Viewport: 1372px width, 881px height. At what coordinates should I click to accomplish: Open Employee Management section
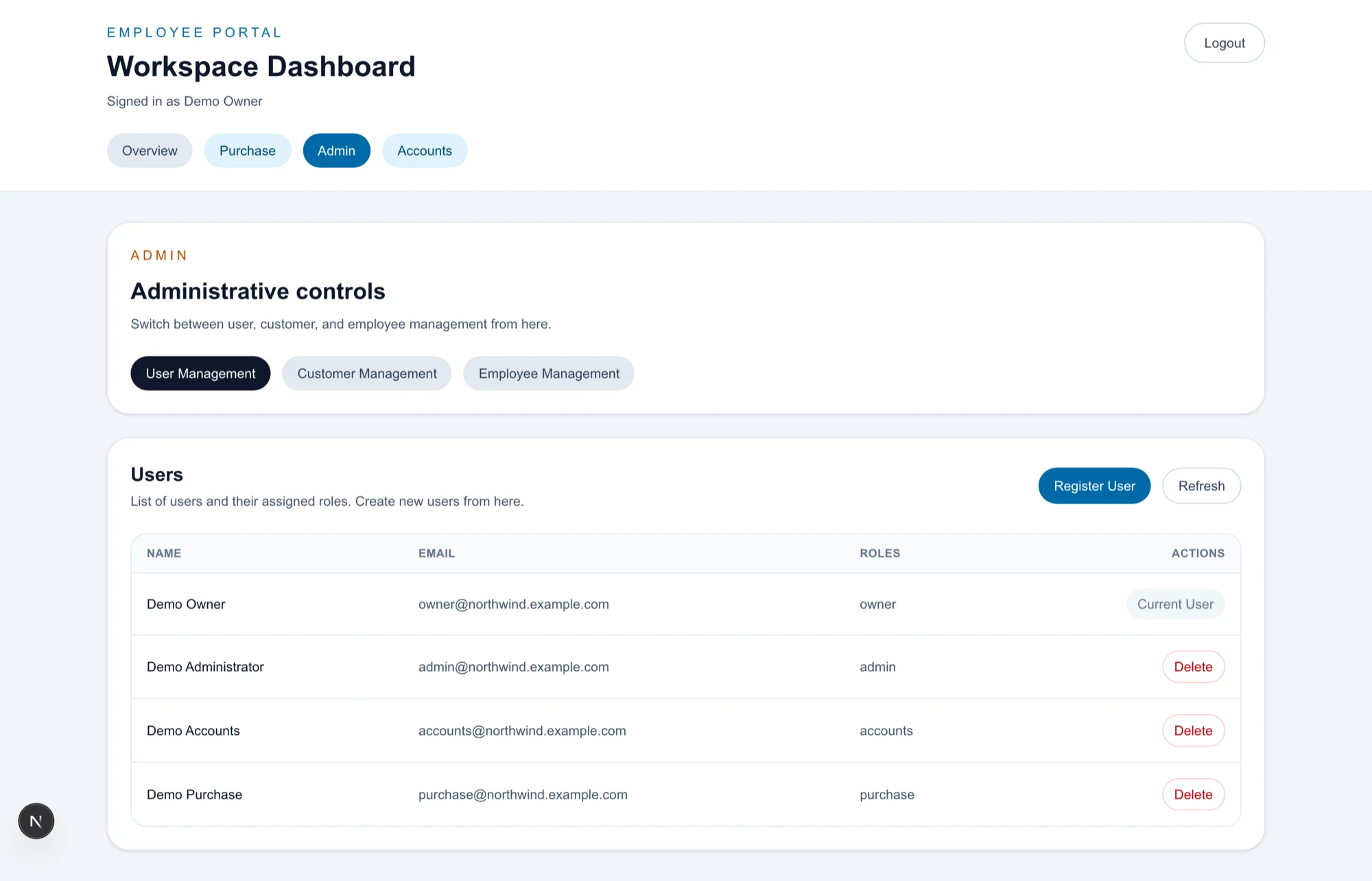click(549, 373)
